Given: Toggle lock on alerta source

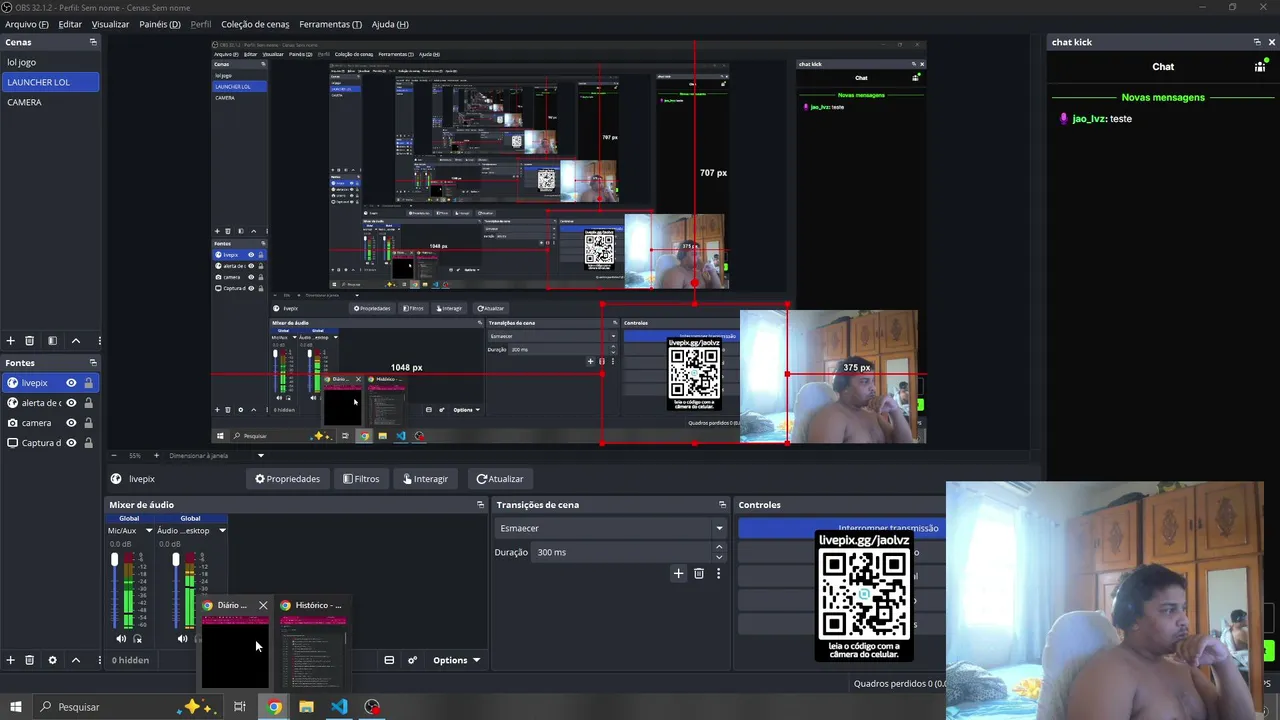Looking at the screenshot, I should pyautogui.click(x=88, y=403).
